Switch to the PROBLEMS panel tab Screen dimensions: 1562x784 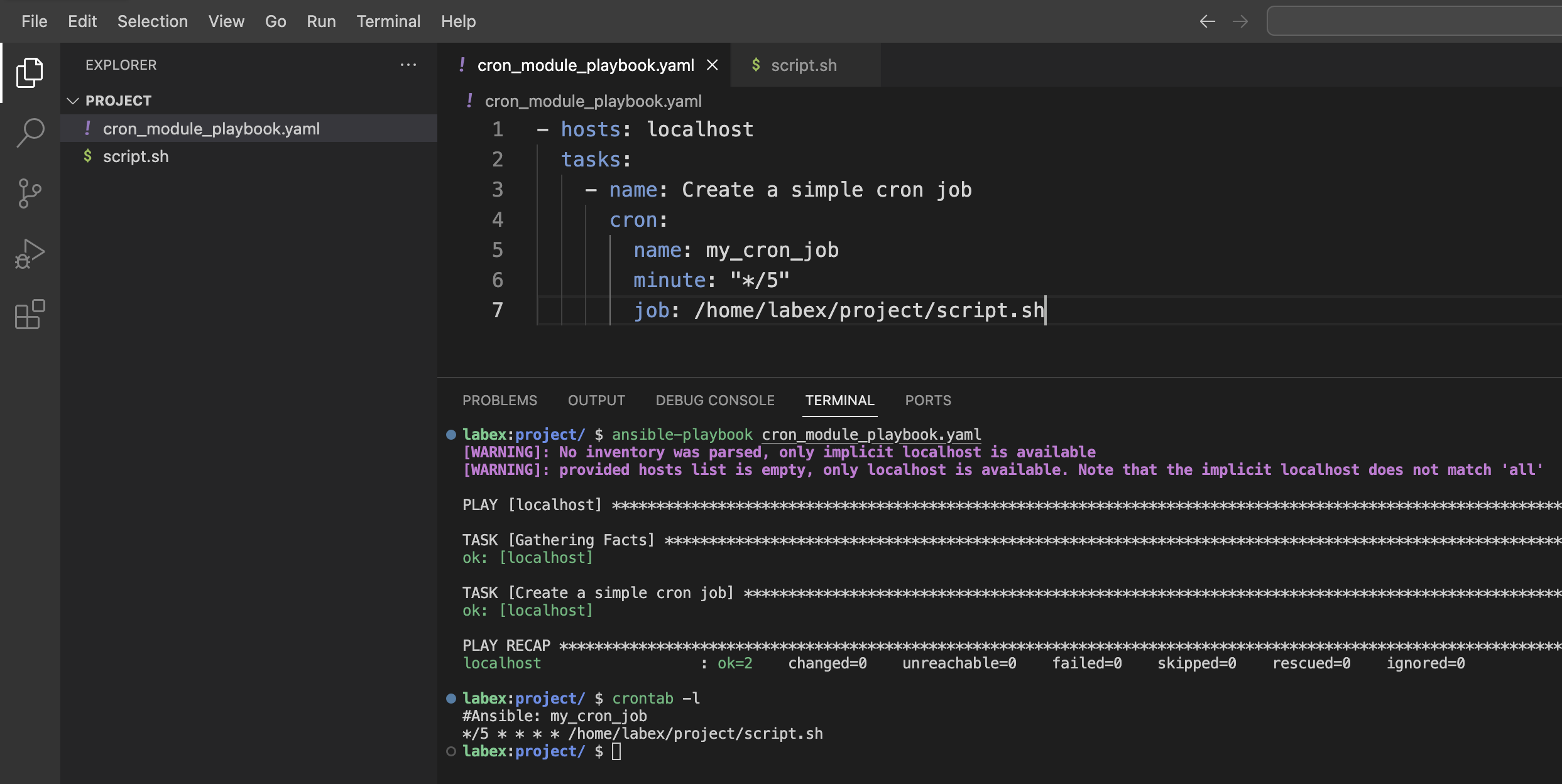click(500, 400)
